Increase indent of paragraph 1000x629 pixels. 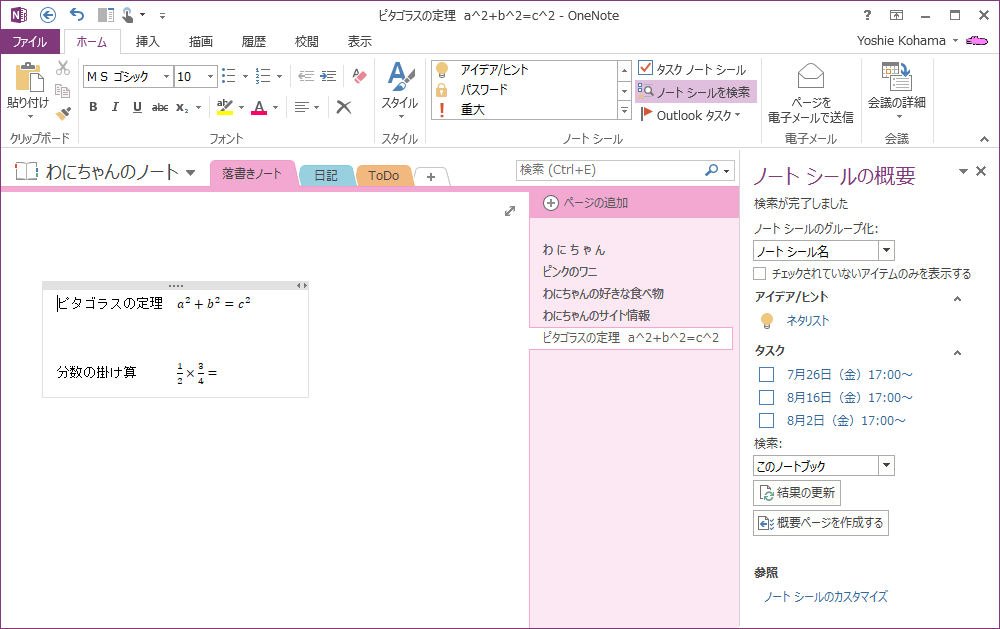328,76
